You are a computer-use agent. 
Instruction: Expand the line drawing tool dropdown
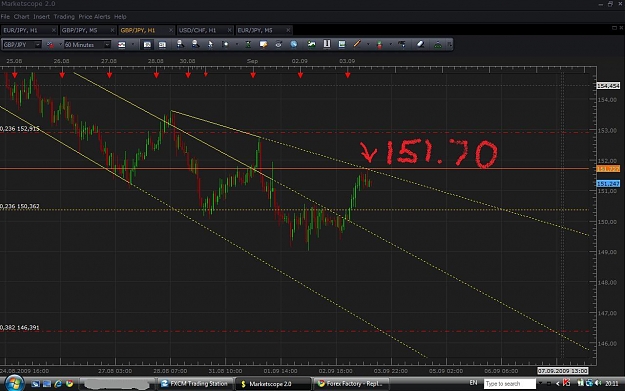tap(368, 45)
